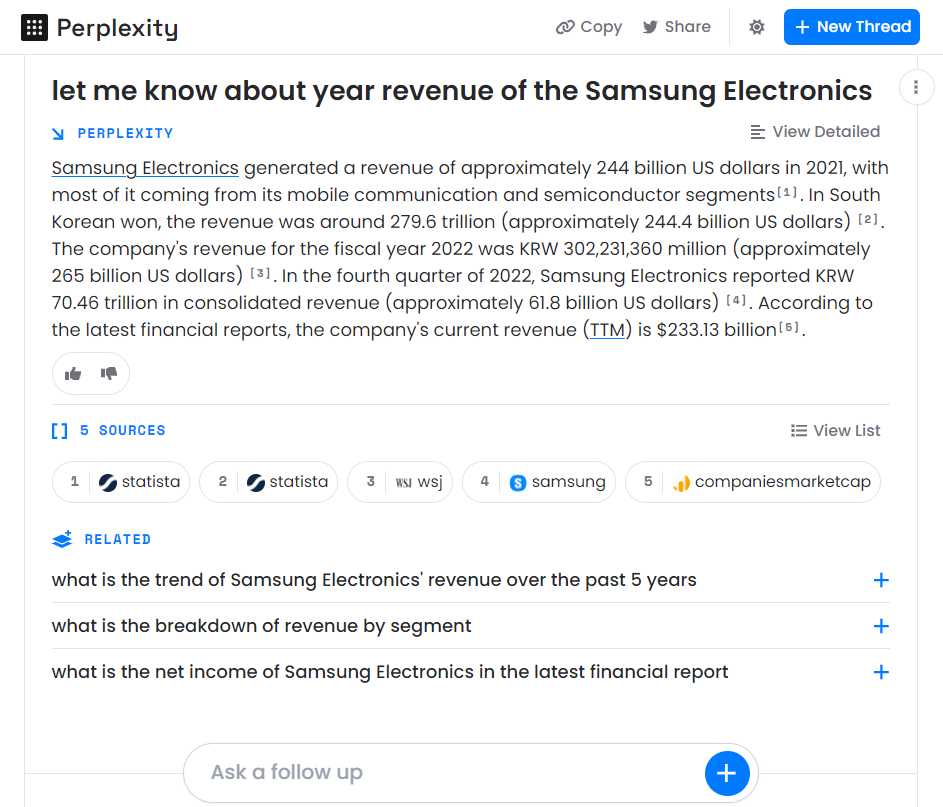Click the Related stack icon
The image size is (943, 807).
click(63, 539)
